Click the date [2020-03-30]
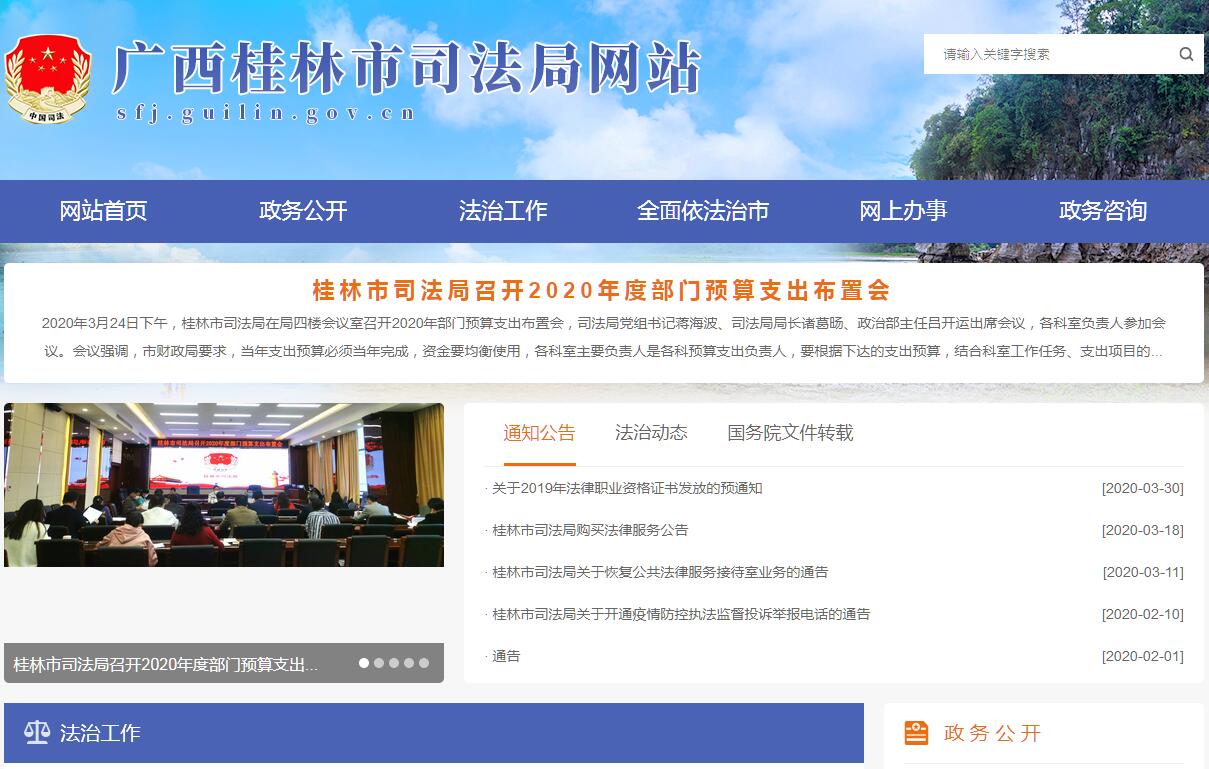 click(1142, 488)
